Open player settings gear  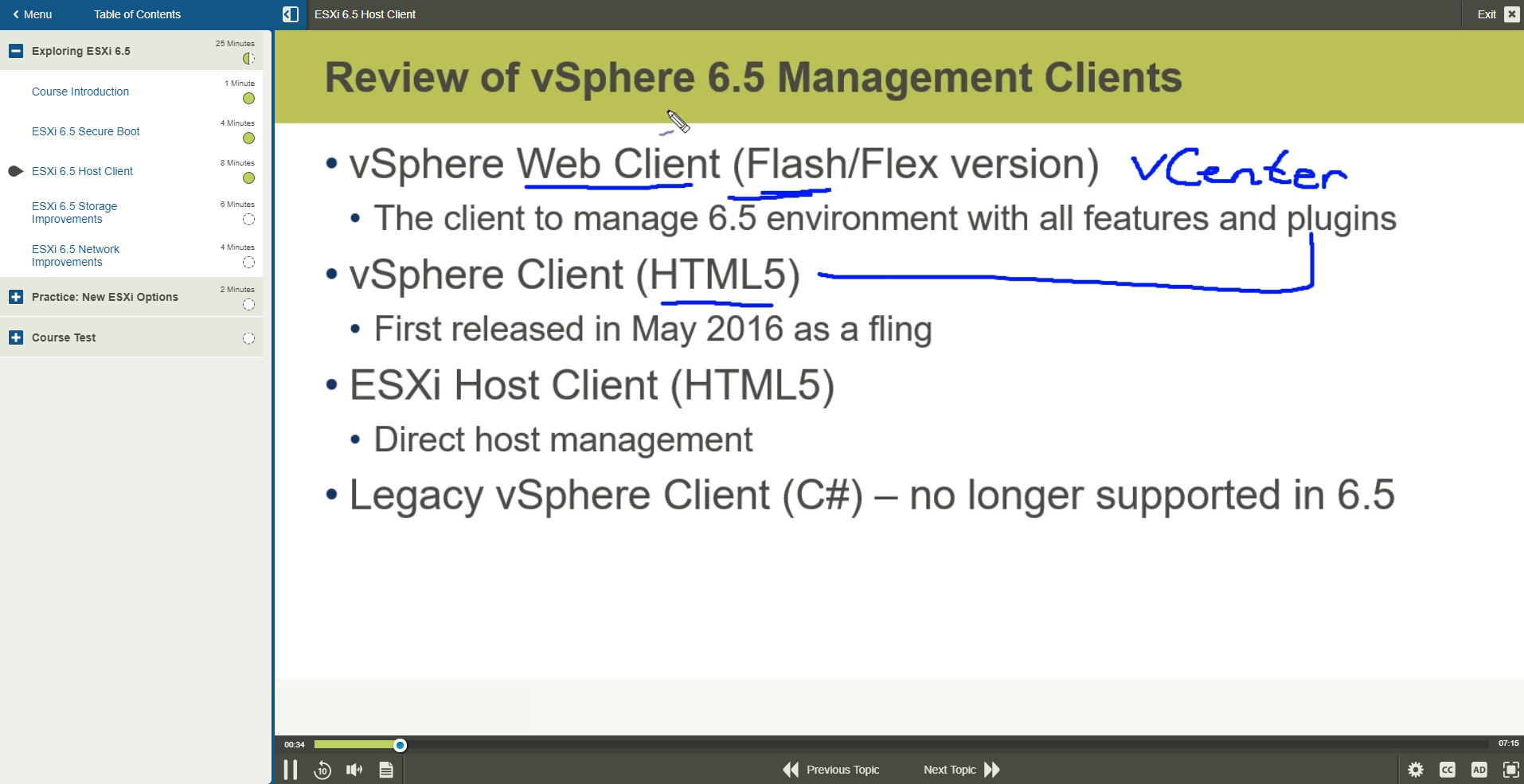click(x=1416, y=770)
